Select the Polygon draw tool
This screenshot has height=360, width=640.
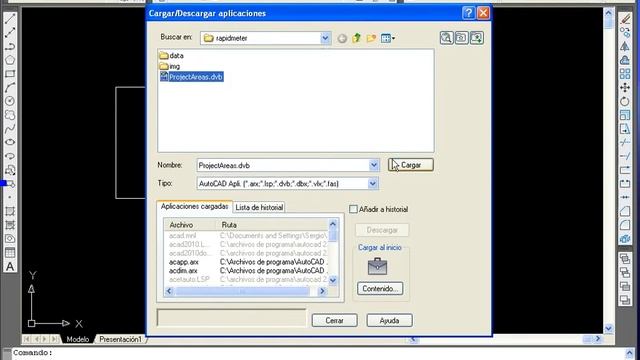(x=10, y=60)
